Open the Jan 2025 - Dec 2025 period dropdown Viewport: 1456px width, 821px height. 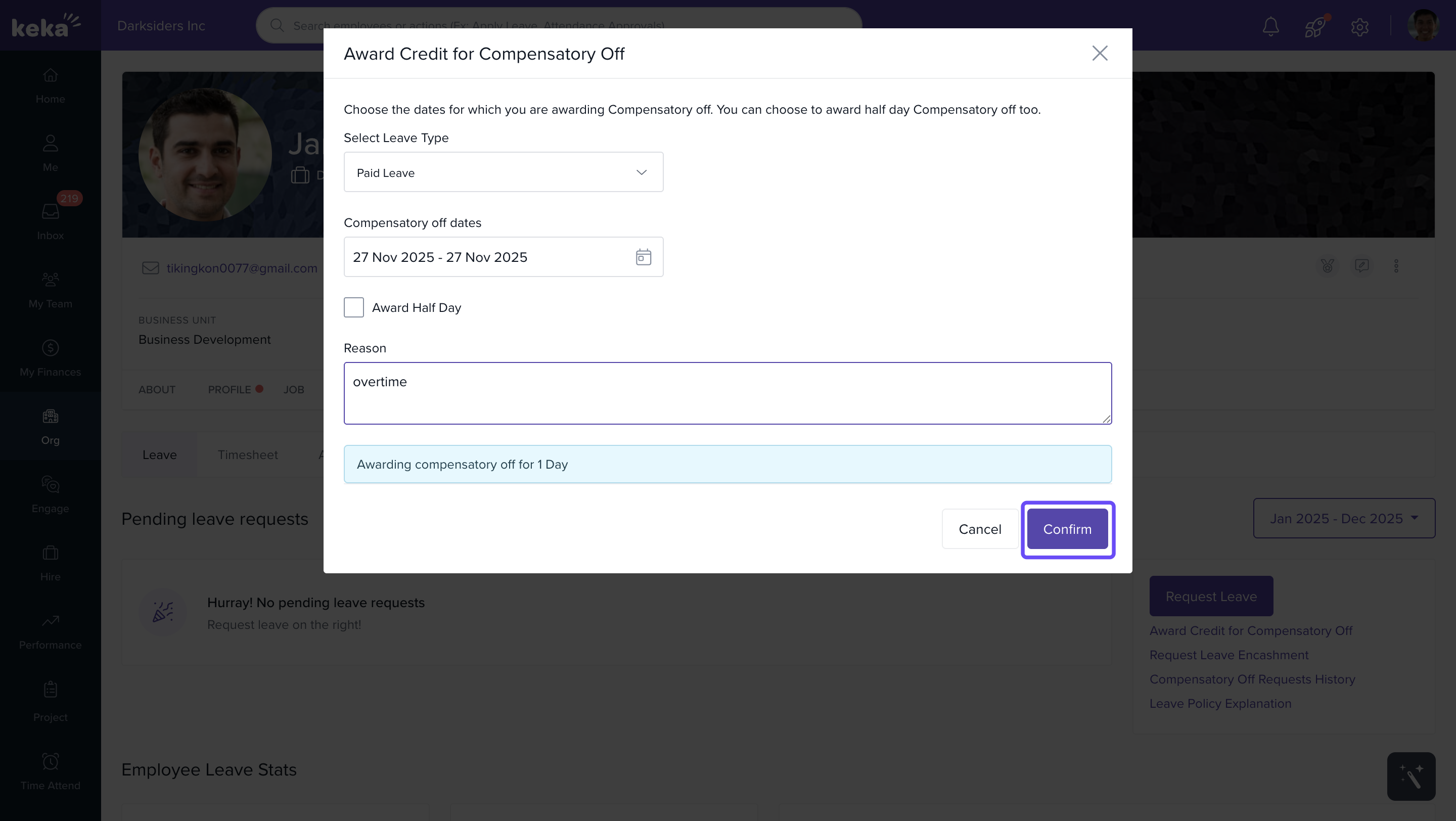(x=1344, y=518)
